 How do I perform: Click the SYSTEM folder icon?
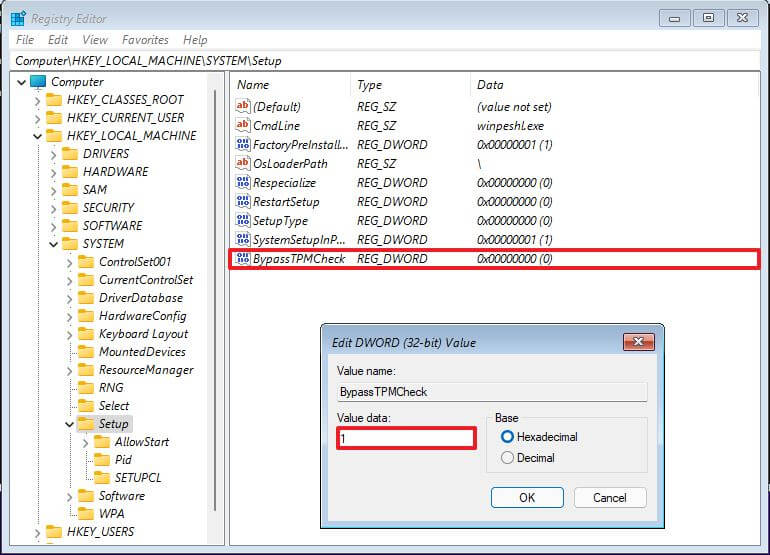tap(70, 244)
